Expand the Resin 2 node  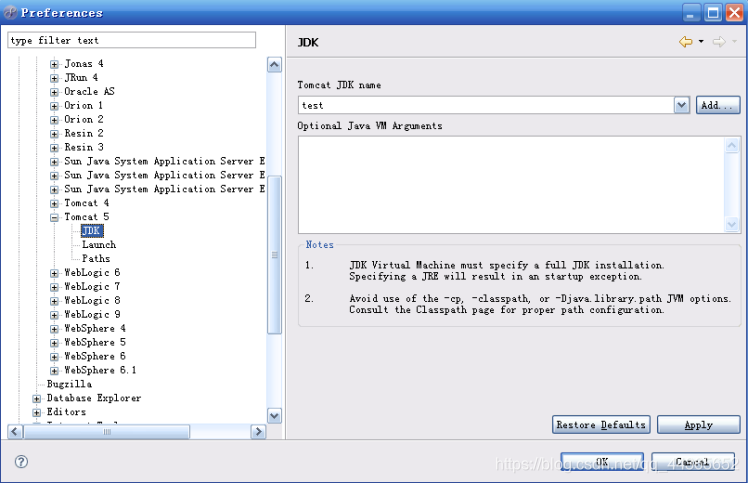[54, 134]
